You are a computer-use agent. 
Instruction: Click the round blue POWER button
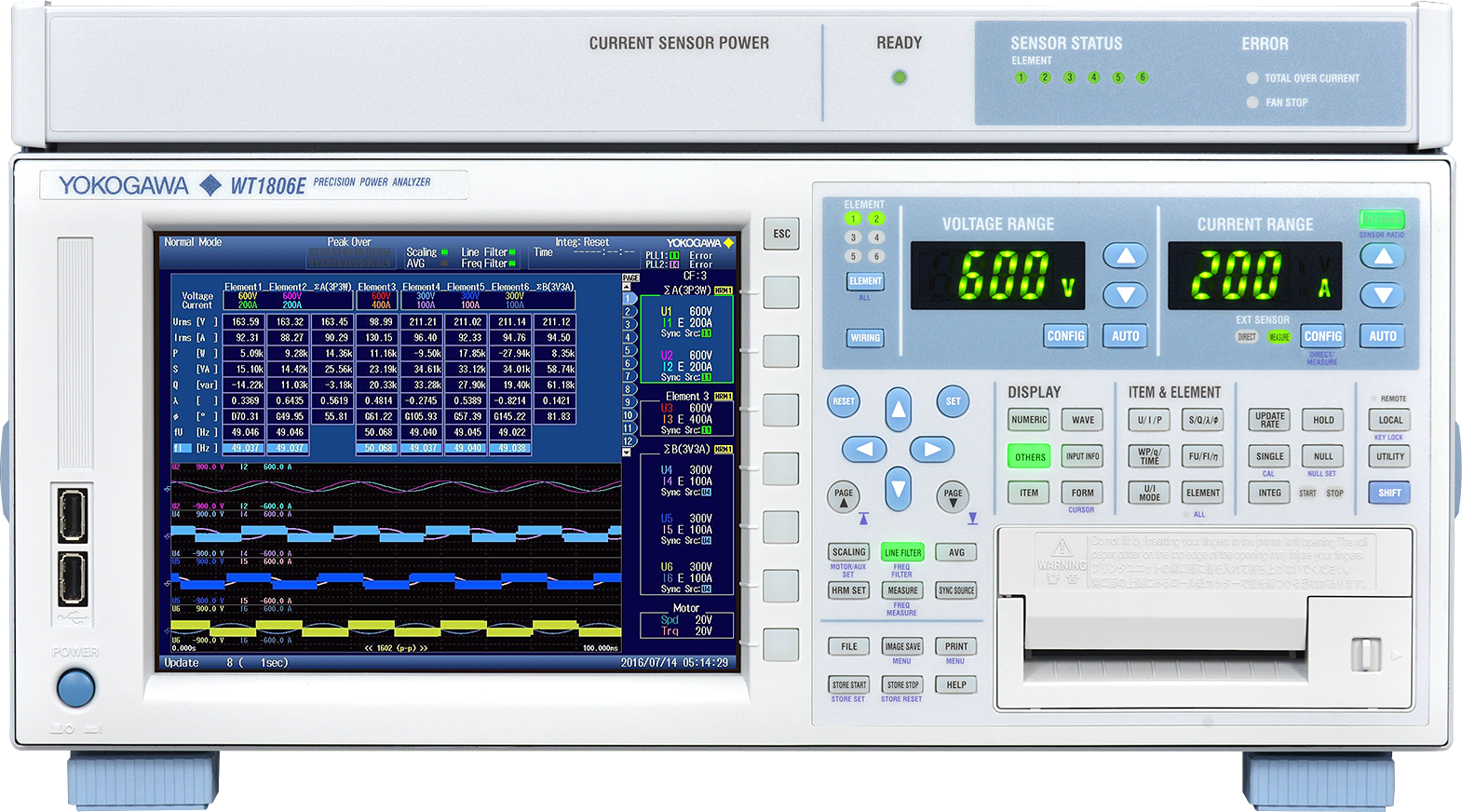[75, 689]
